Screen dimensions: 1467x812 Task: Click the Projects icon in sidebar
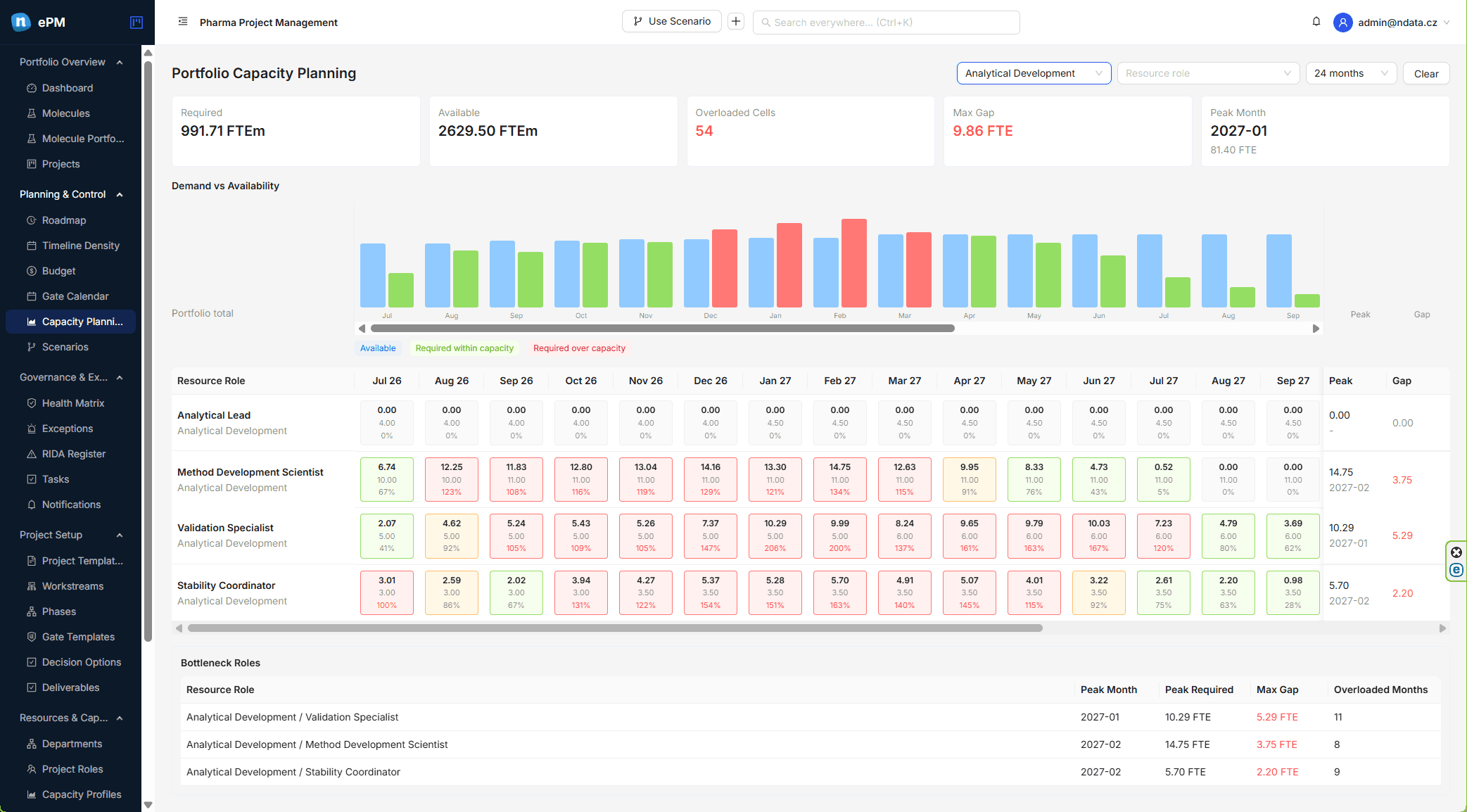[32, 164]
